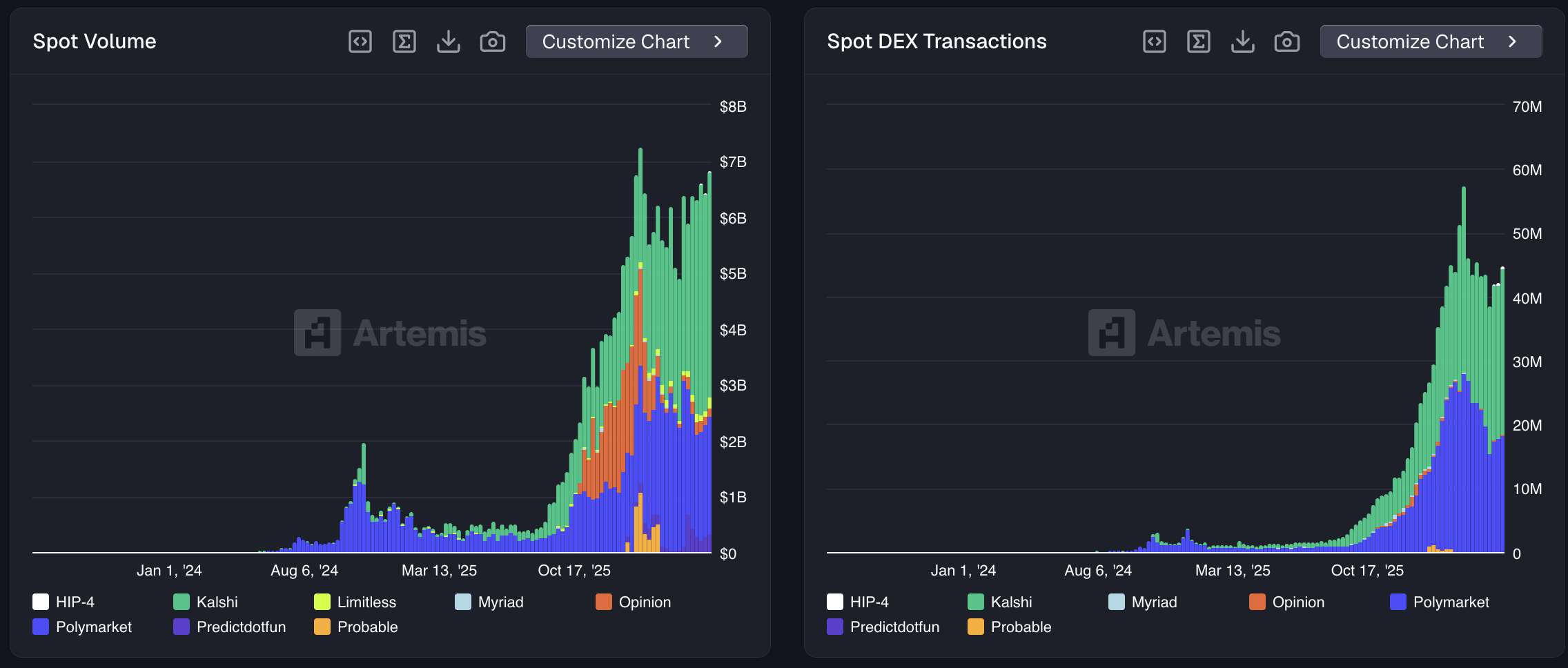Click Mar 13, '25 date on Spot Volume axis
Screen dimensions: 1568x668
pyautogui.click(x=440, y=571)
